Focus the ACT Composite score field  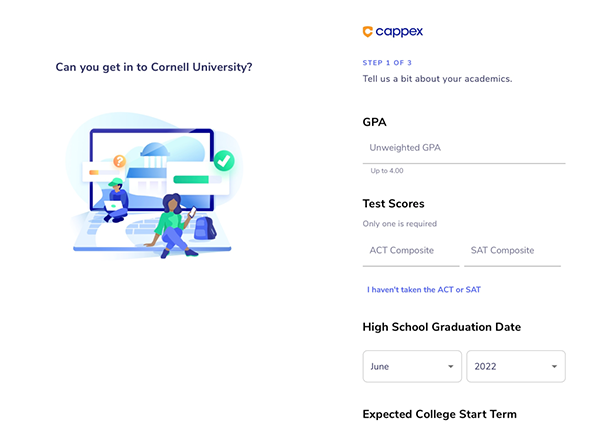[x=411, y=251]
